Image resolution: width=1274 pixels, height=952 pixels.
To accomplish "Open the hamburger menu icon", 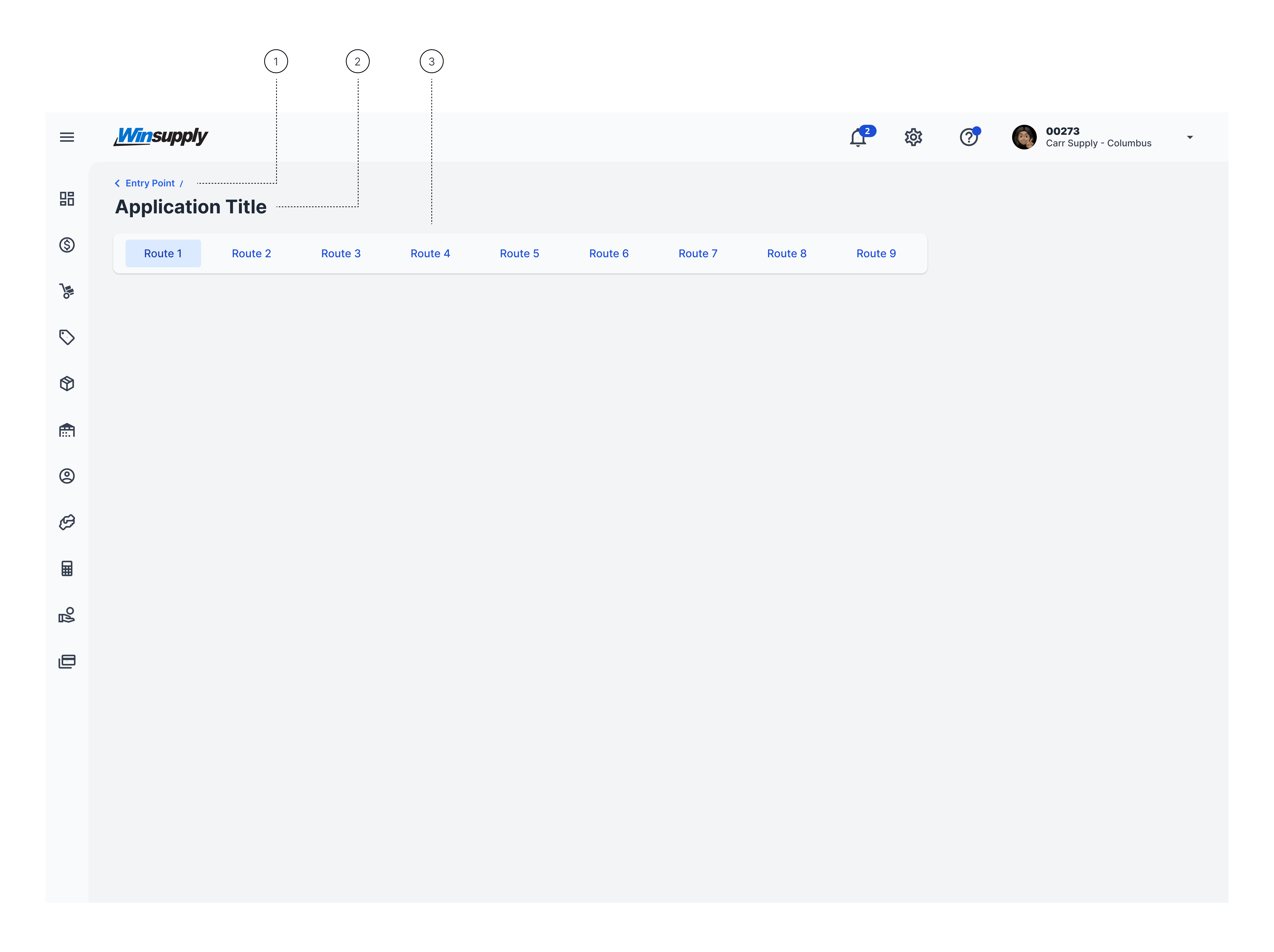I will pyautogui.click(x=67, y=137).
